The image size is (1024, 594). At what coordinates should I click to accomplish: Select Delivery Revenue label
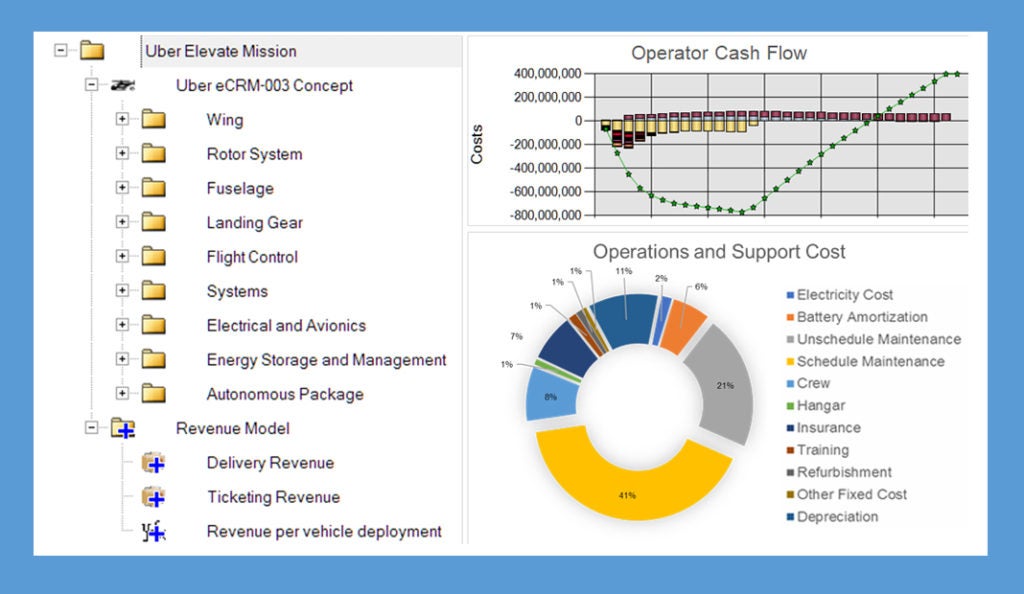click(270, 463)
